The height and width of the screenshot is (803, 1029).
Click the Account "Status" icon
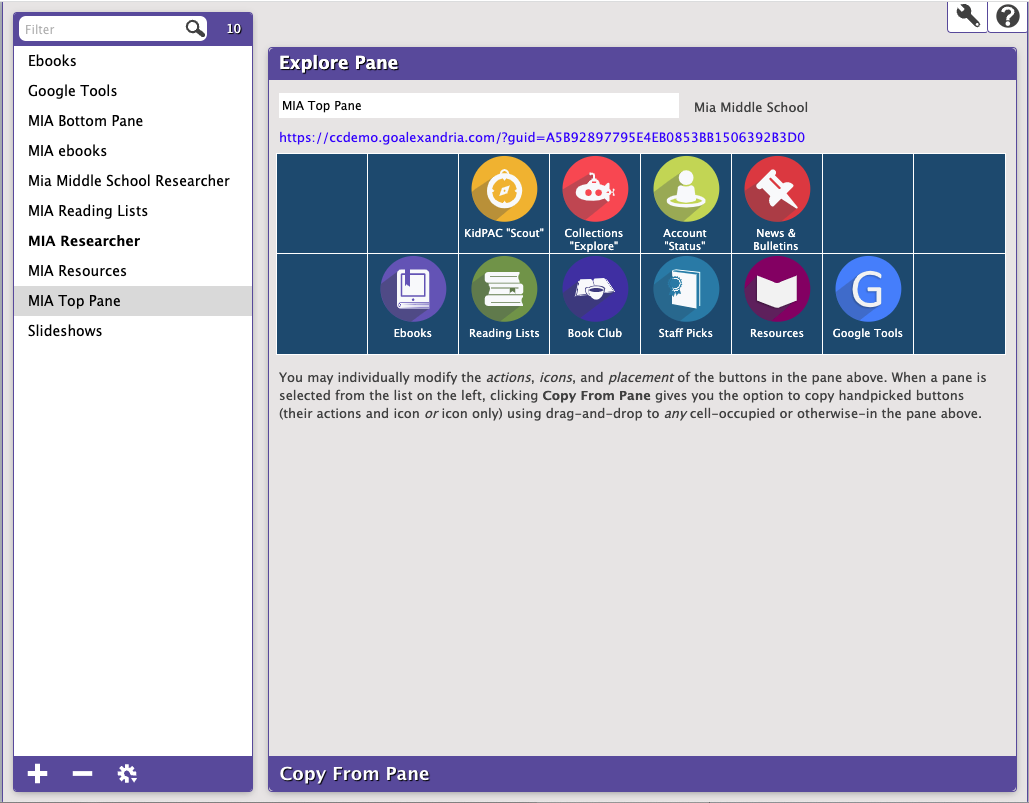click(x=686, y=190)
